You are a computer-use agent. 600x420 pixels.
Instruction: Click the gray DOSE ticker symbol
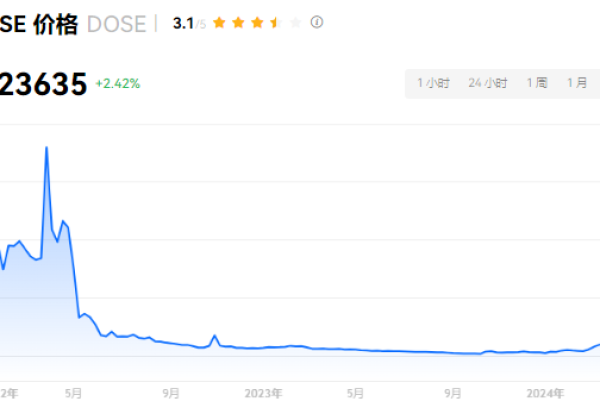pyautogui.click(x=117, y=24)
